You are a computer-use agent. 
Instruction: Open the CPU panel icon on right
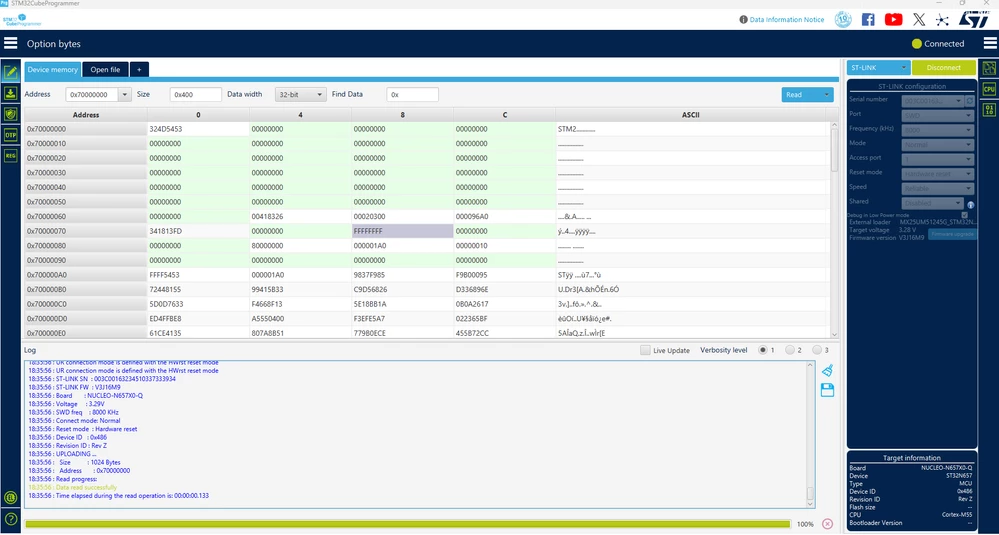(989, 89)
